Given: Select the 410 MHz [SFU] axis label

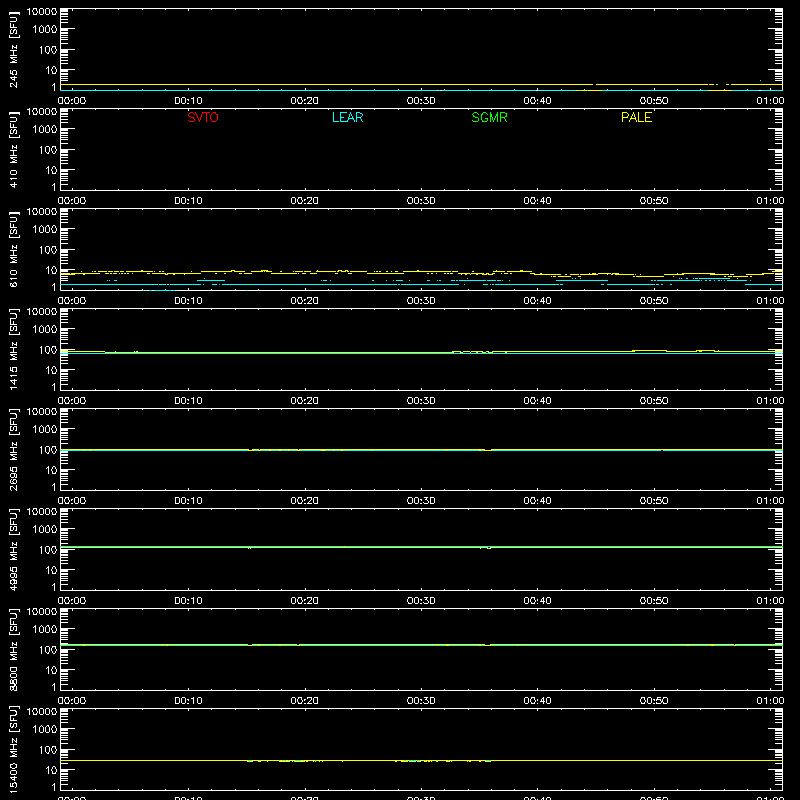Looking at the screenshot, I should pos(13,149).
